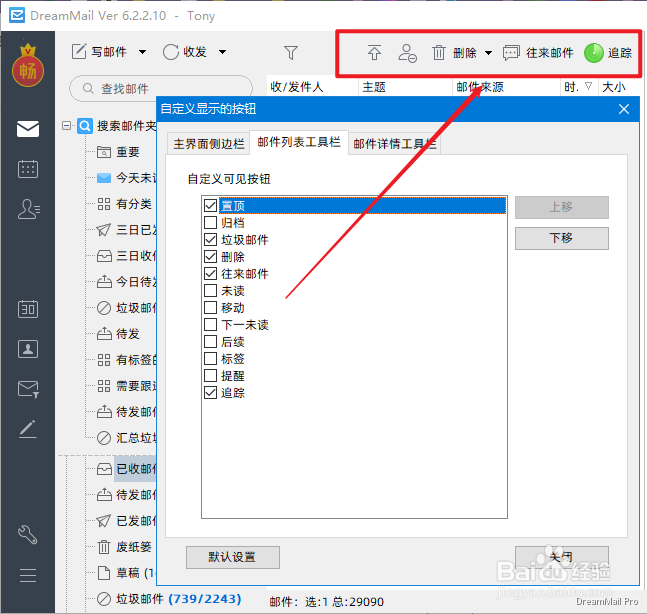Open the contacts list icon in sidebar
Viewport: 647px width, 614px height.
tap(28, 209)
